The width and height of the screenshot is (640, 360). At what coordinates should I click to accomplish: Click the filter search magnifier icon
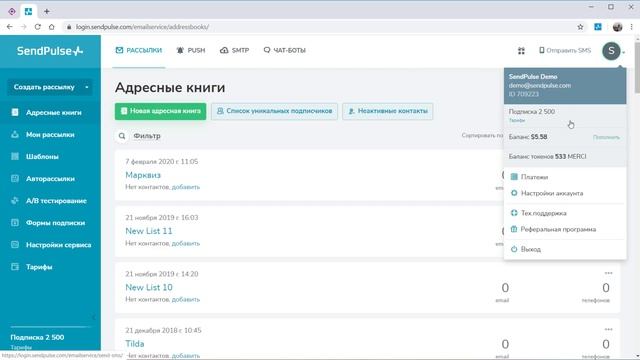122,136
